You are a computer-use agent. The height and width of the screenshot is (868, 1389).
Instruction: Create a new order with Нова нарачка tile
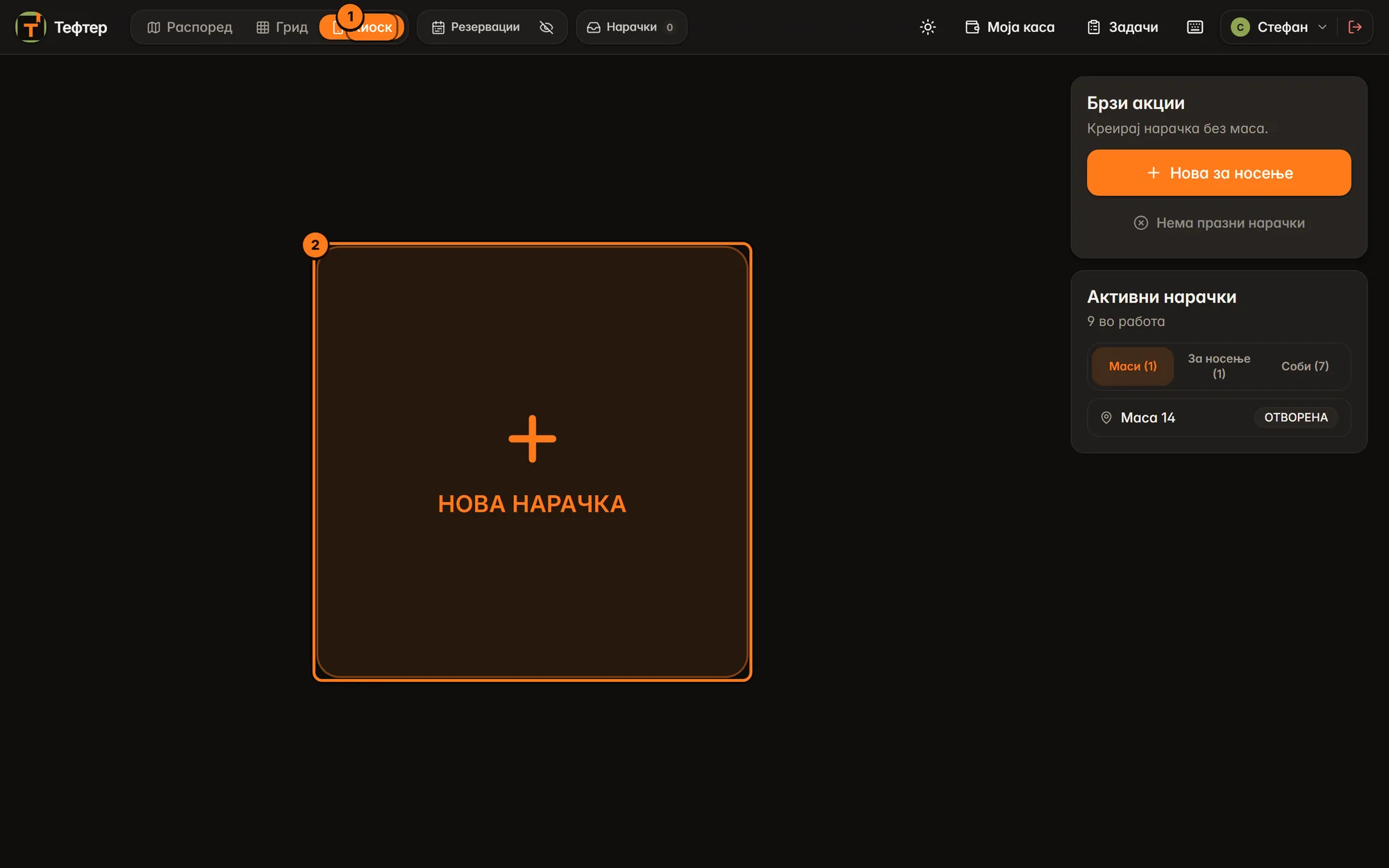pos(532,462)
